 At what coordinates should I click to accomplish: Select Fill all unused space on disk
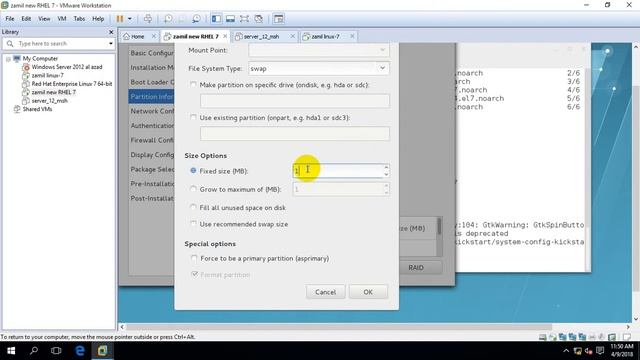pyautogui.click(x=193, y=207)
